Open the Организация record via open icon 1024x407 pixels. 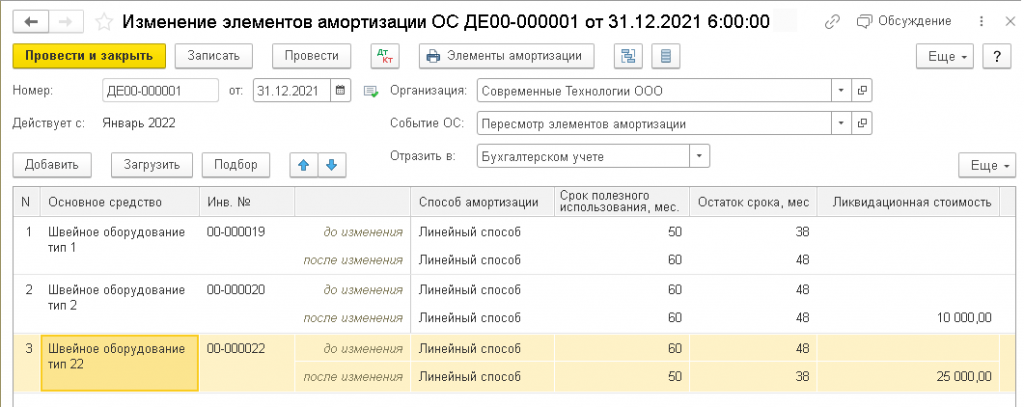click(x=862, y=91)
